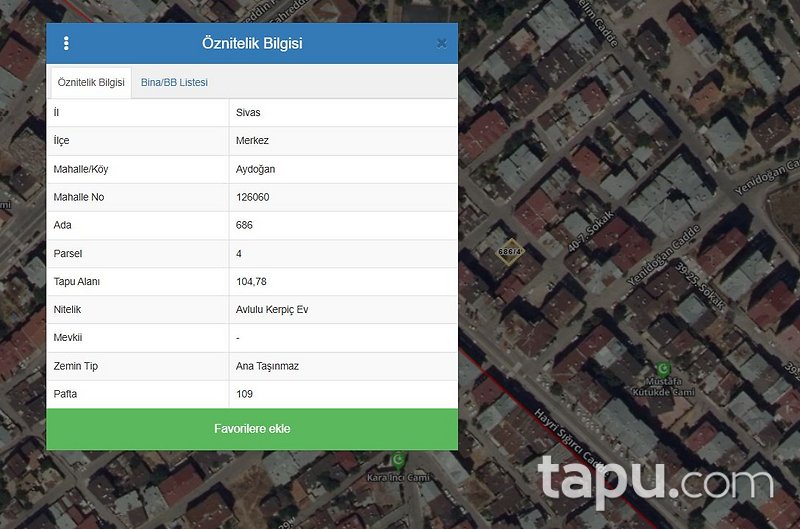Close the Öznitelik Bilgisi panel
Screen dimensions: 800x529
[441, 44]
